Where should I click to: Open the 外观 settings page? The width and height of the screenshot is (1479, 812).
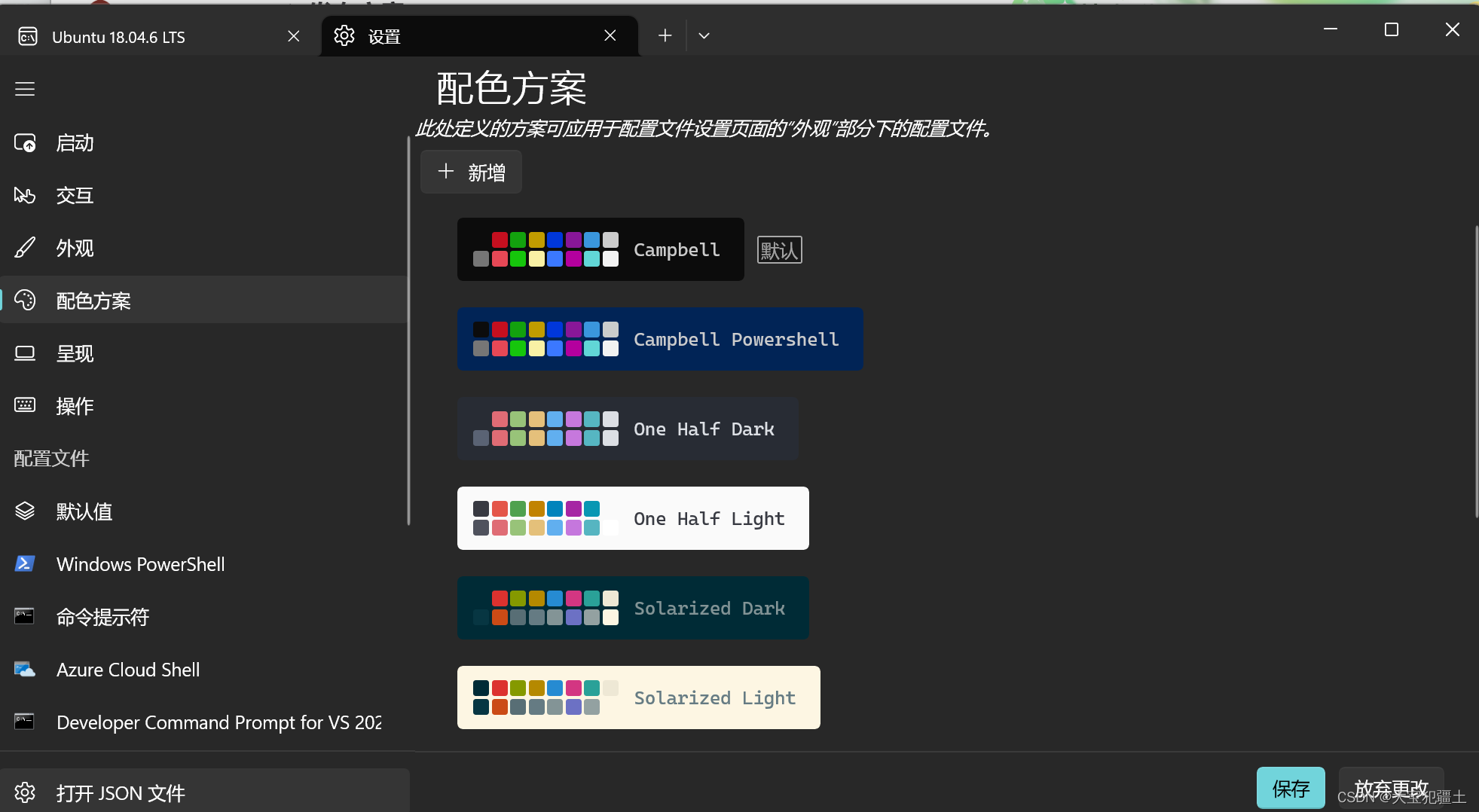[x=204, y=248]
